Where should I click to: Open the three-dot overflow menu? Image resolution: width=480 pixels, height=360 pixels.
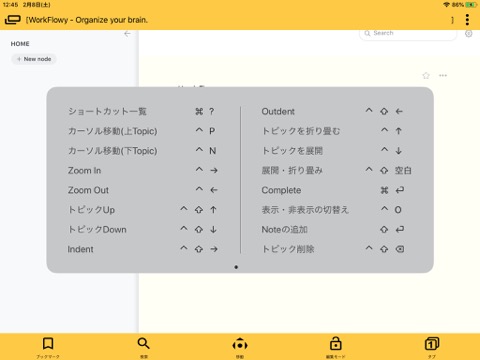[467, 20]
